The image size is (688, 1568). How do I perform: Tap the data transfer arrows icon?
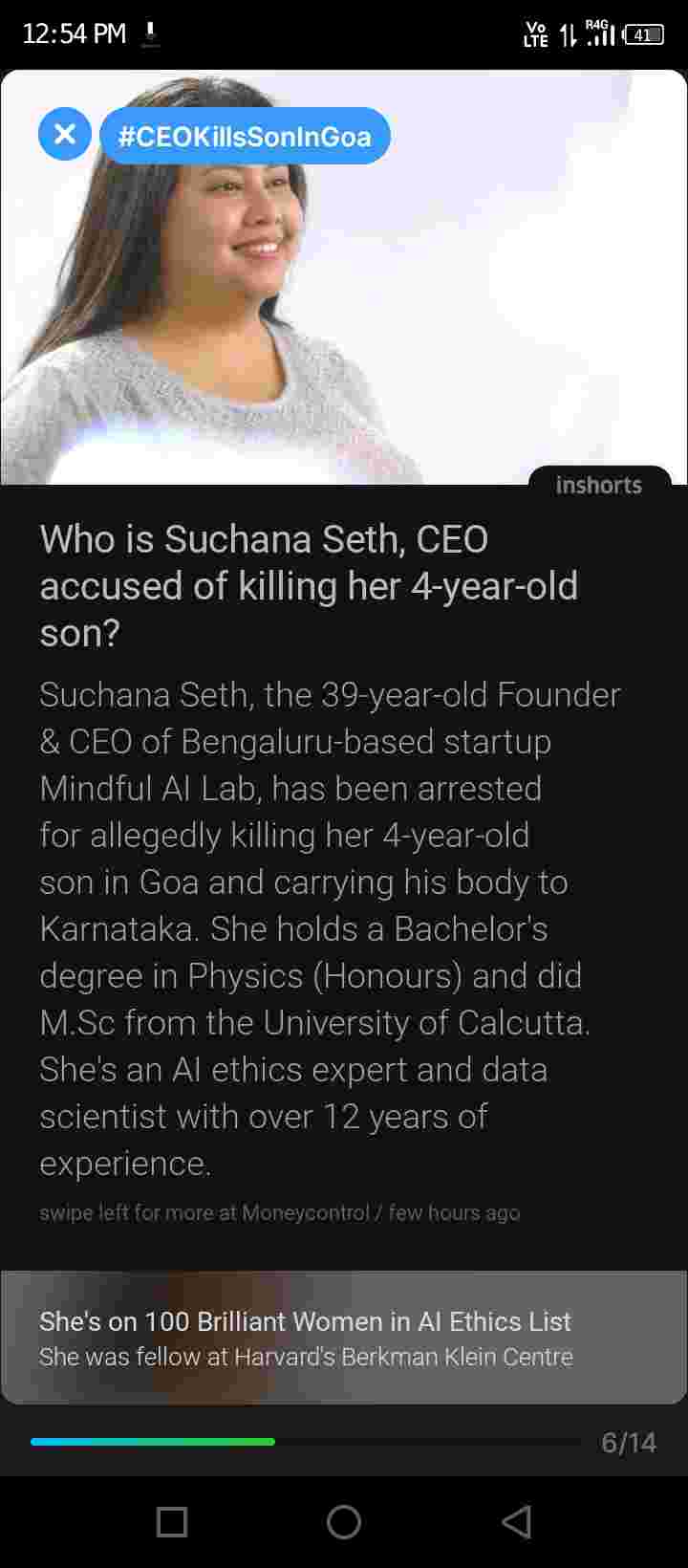click(568, 35)
